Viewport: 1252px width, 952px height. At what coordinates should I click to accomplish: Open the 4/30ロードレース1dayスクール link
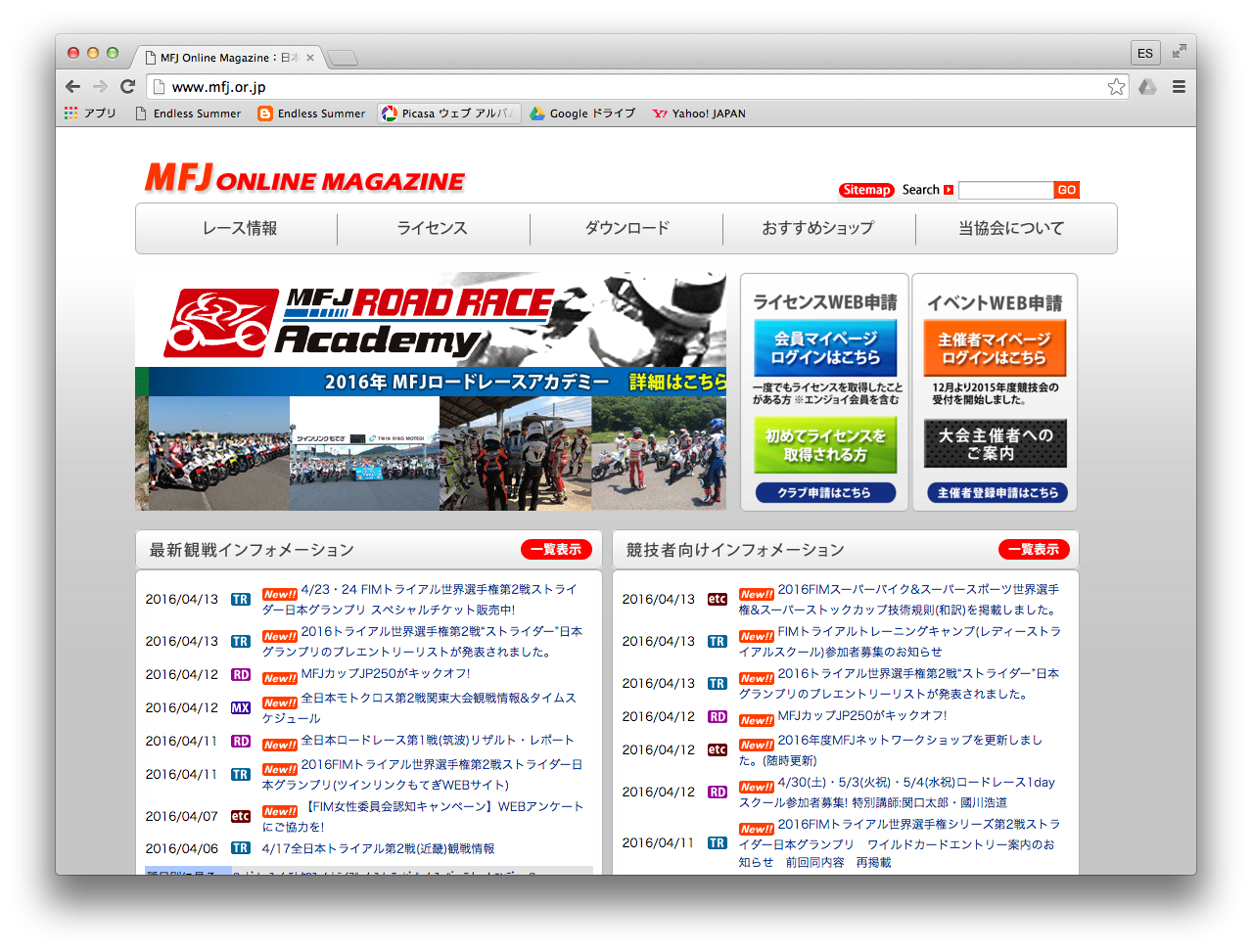[x=897, y=792]
